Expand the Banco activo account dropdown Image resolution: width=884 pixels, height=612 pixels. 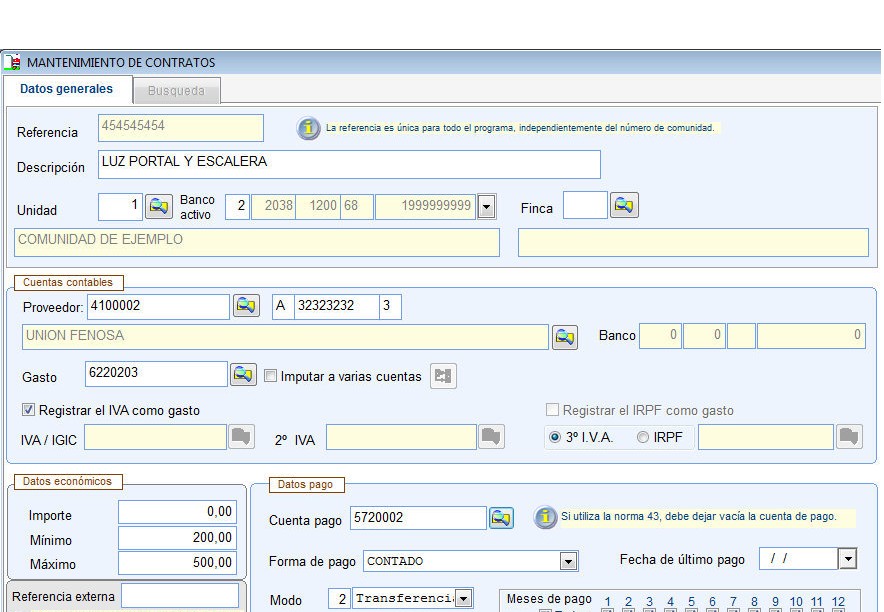pyautogui.click(x=486, y=207)
